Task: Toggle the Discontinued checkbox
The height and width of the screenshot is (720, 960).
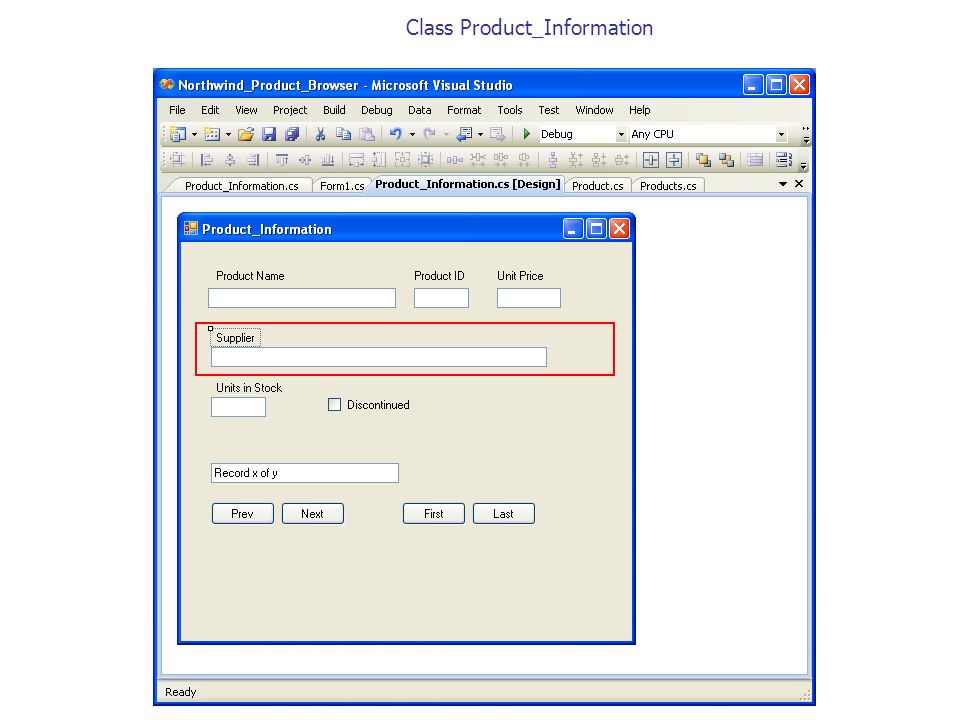Action: coord(334,405)
